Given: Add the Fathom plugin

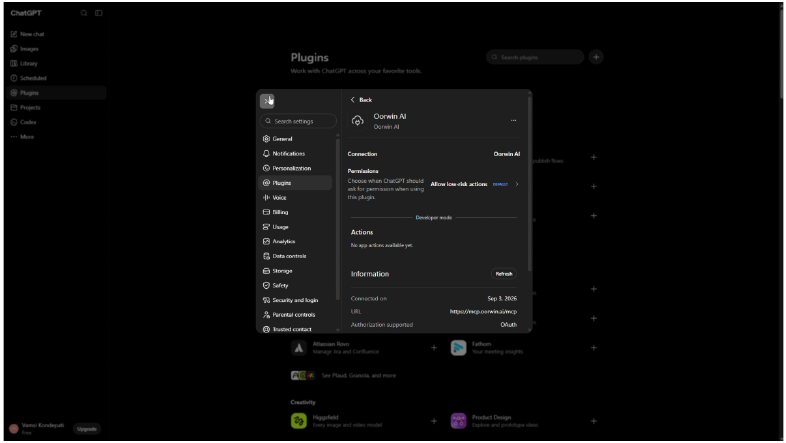Looking at the screenshot, I should point(594,347).
